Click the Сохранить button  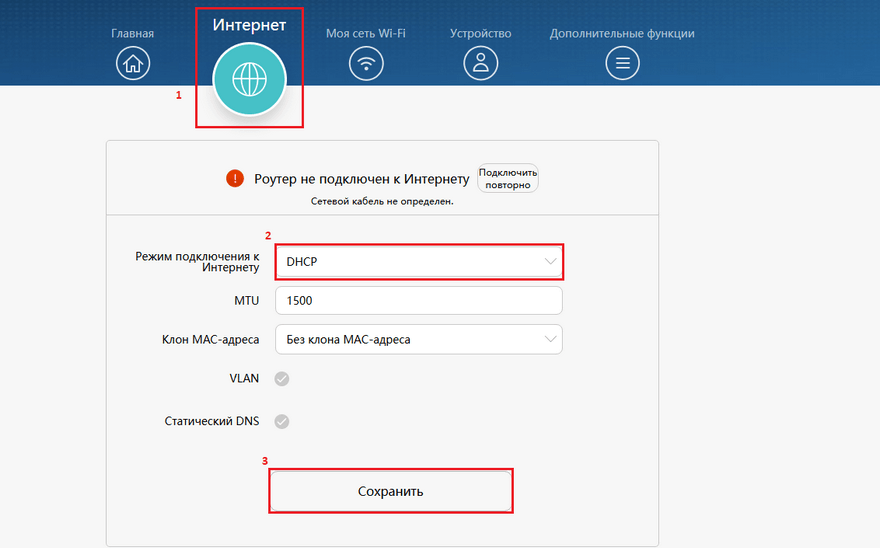click(x=391, y=491)
